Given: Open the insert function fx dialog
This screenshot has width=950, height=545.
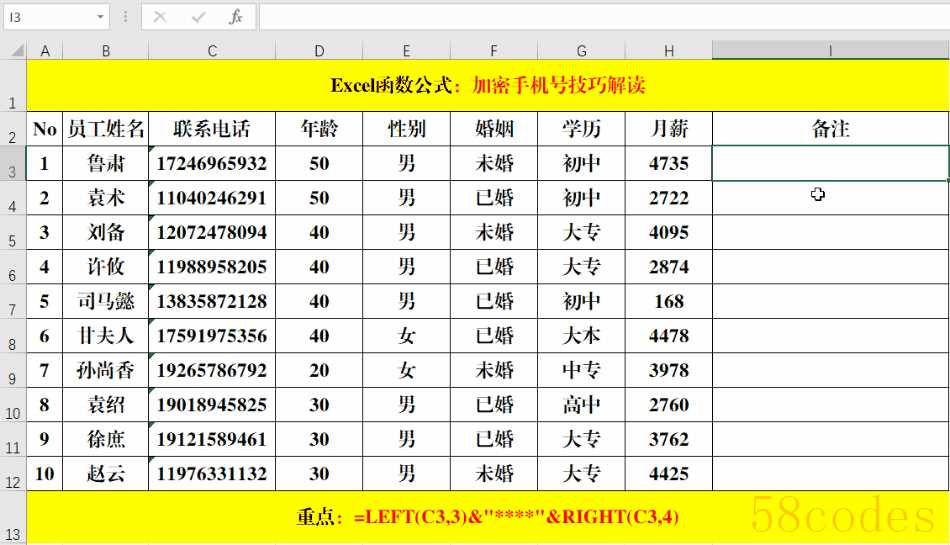Looking at the screenshot, I should point(236,17).
